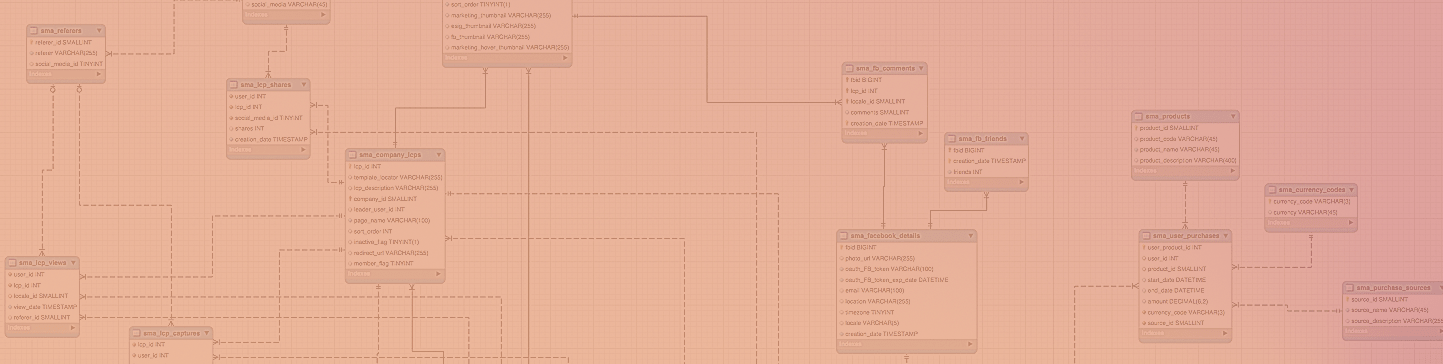This screenshot has height=364, width=1443.
Task: Click the sma_purchase_sources table icon
Action: coord(1349,288)
